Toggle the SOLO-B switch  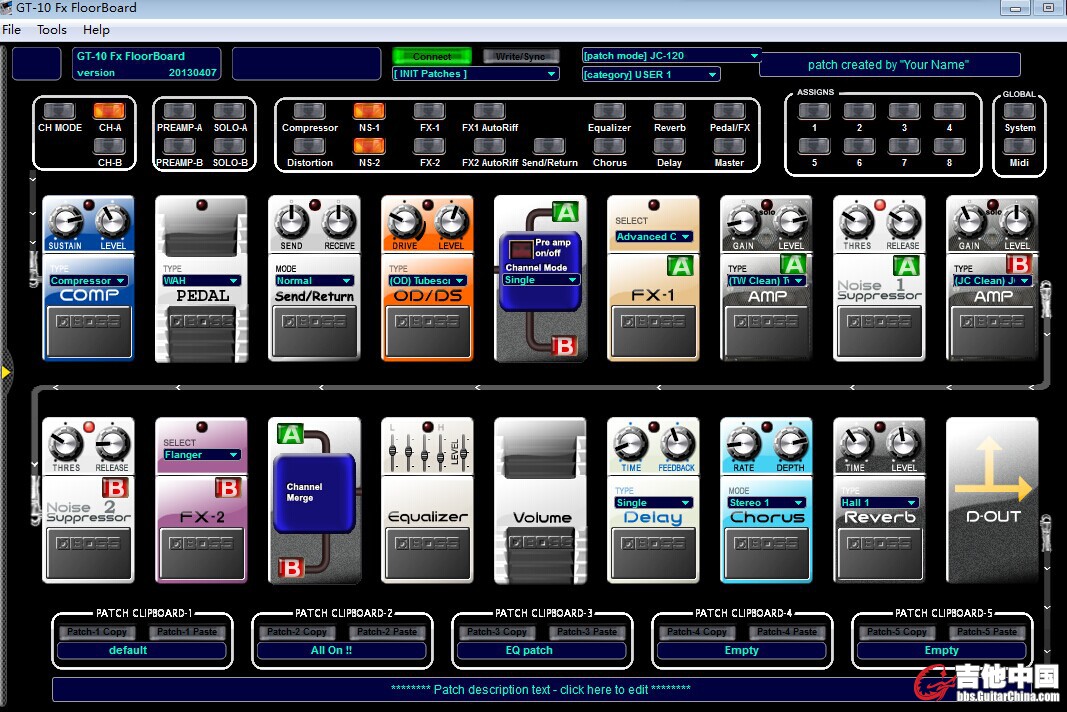click(x=229, y=146)
